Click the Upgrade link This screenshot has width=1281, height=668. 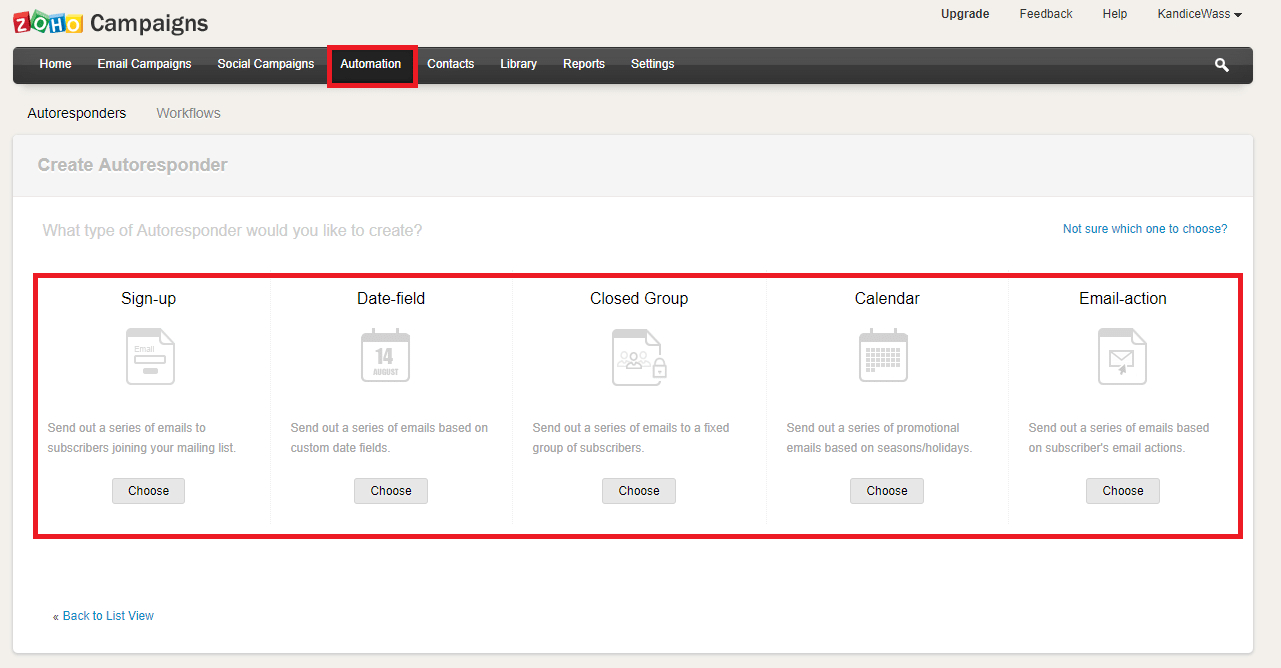[965, 14]
